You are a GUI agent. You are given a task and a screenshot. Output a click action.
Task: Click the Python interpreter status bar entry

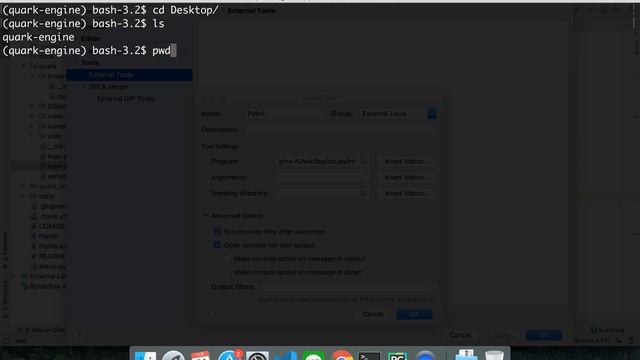(x=592, y=340)
